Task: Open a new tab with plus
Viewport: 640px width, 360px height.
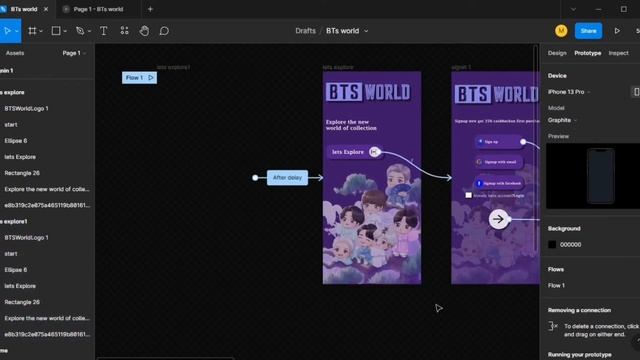Action: tap(150, 9)
